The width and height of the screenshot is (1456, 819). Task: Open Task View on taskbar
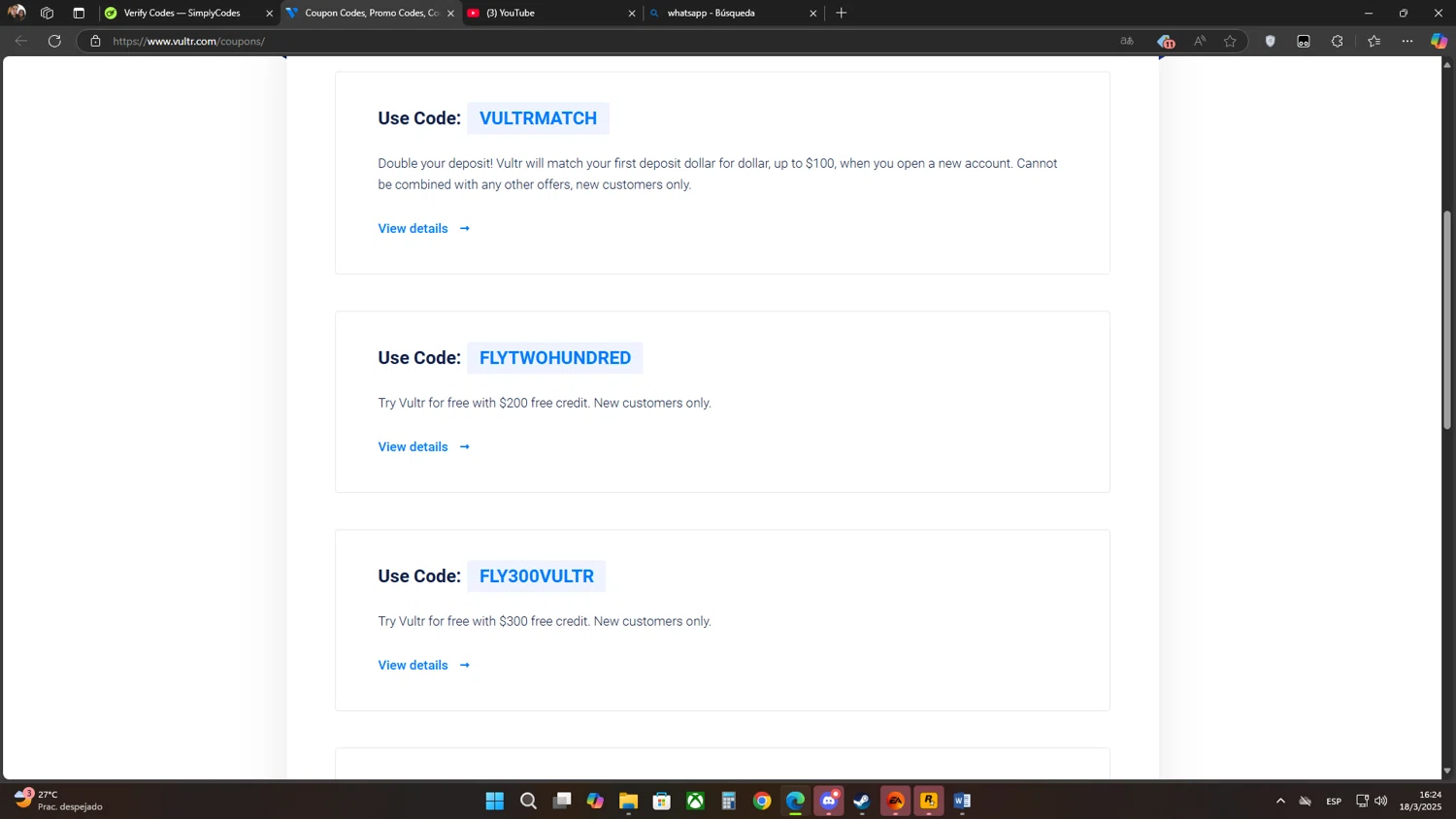[562, 801]
